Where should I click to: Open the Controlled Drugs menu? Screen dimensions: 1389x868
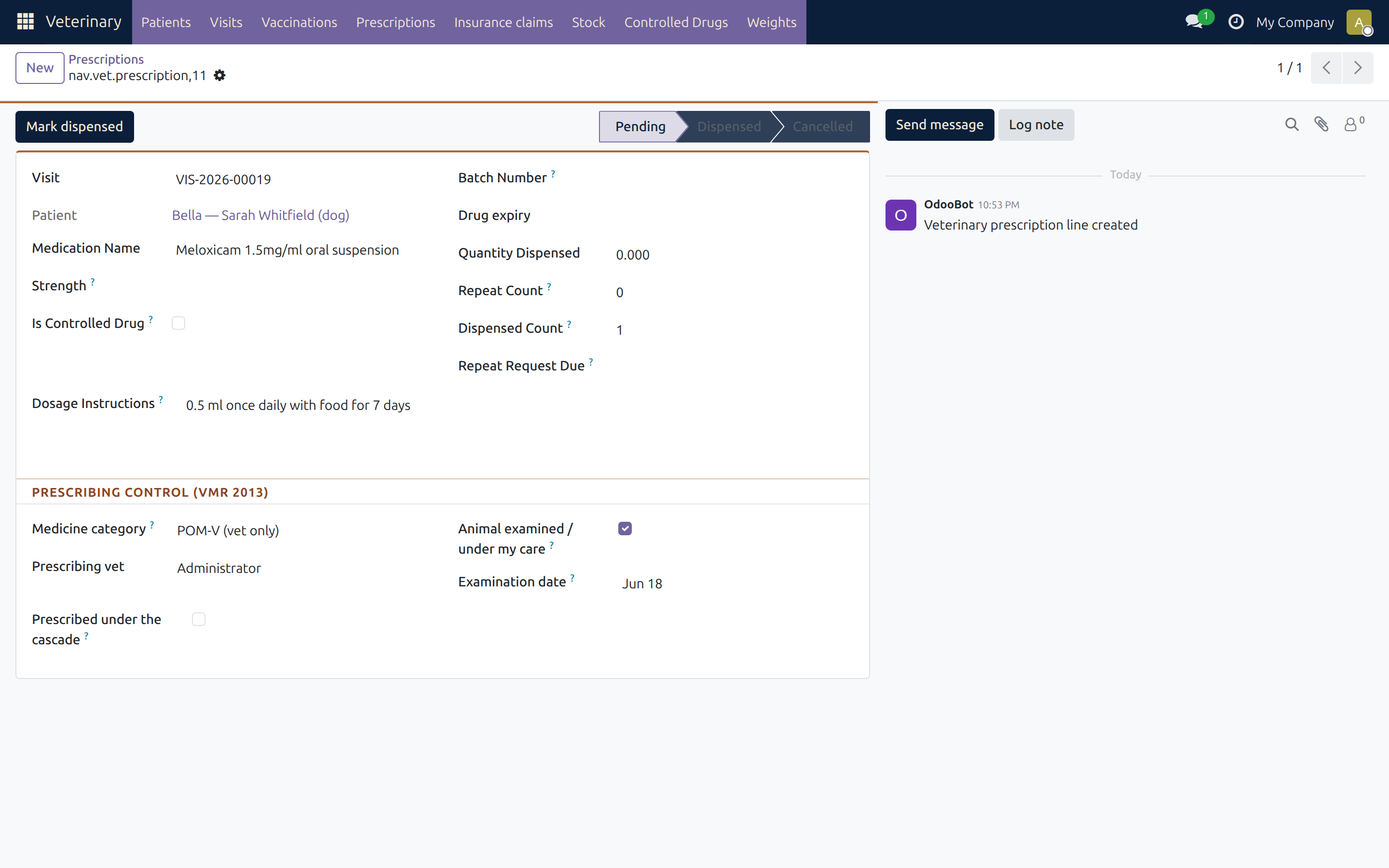(x=676, y=22)
